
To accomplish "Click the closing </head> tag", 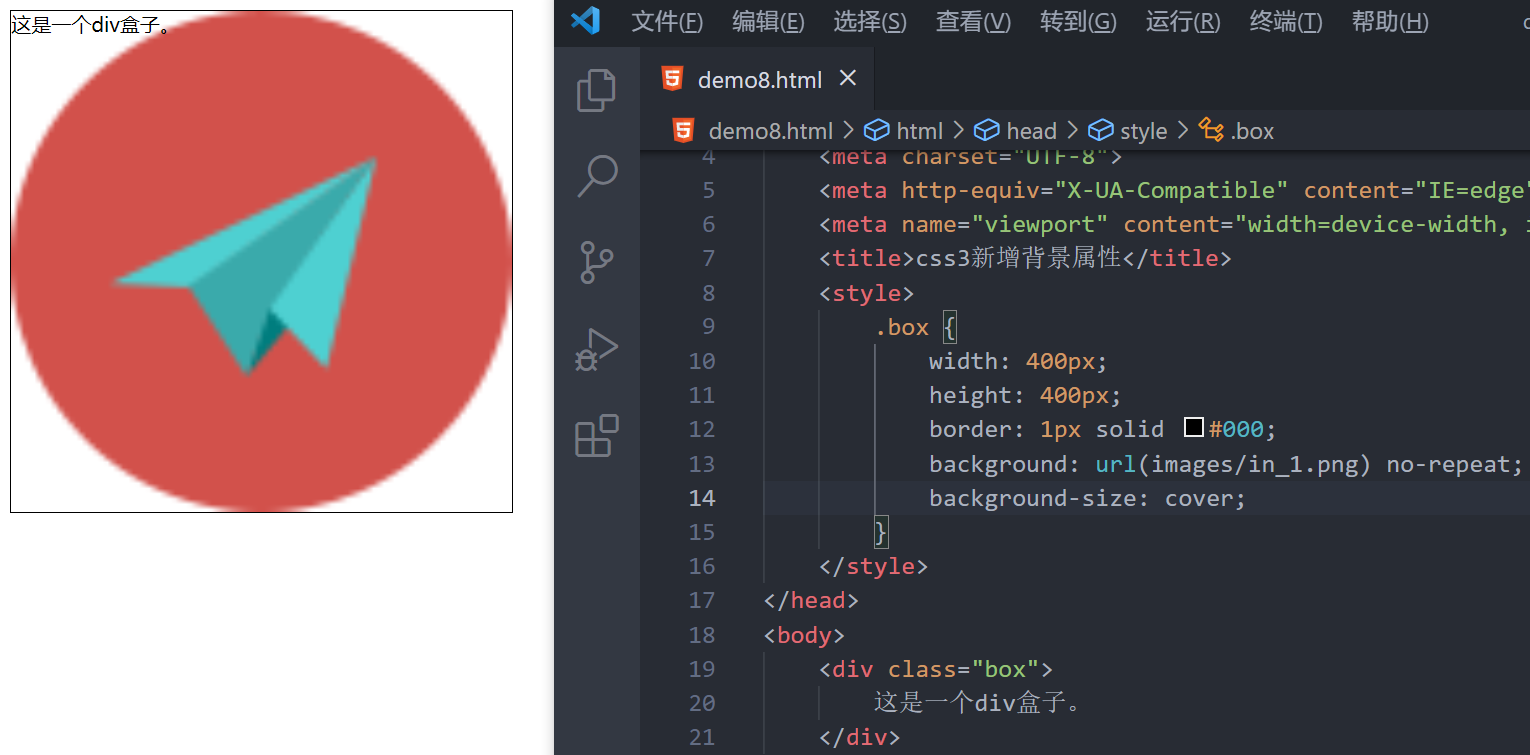I will (x=811, y=600).
